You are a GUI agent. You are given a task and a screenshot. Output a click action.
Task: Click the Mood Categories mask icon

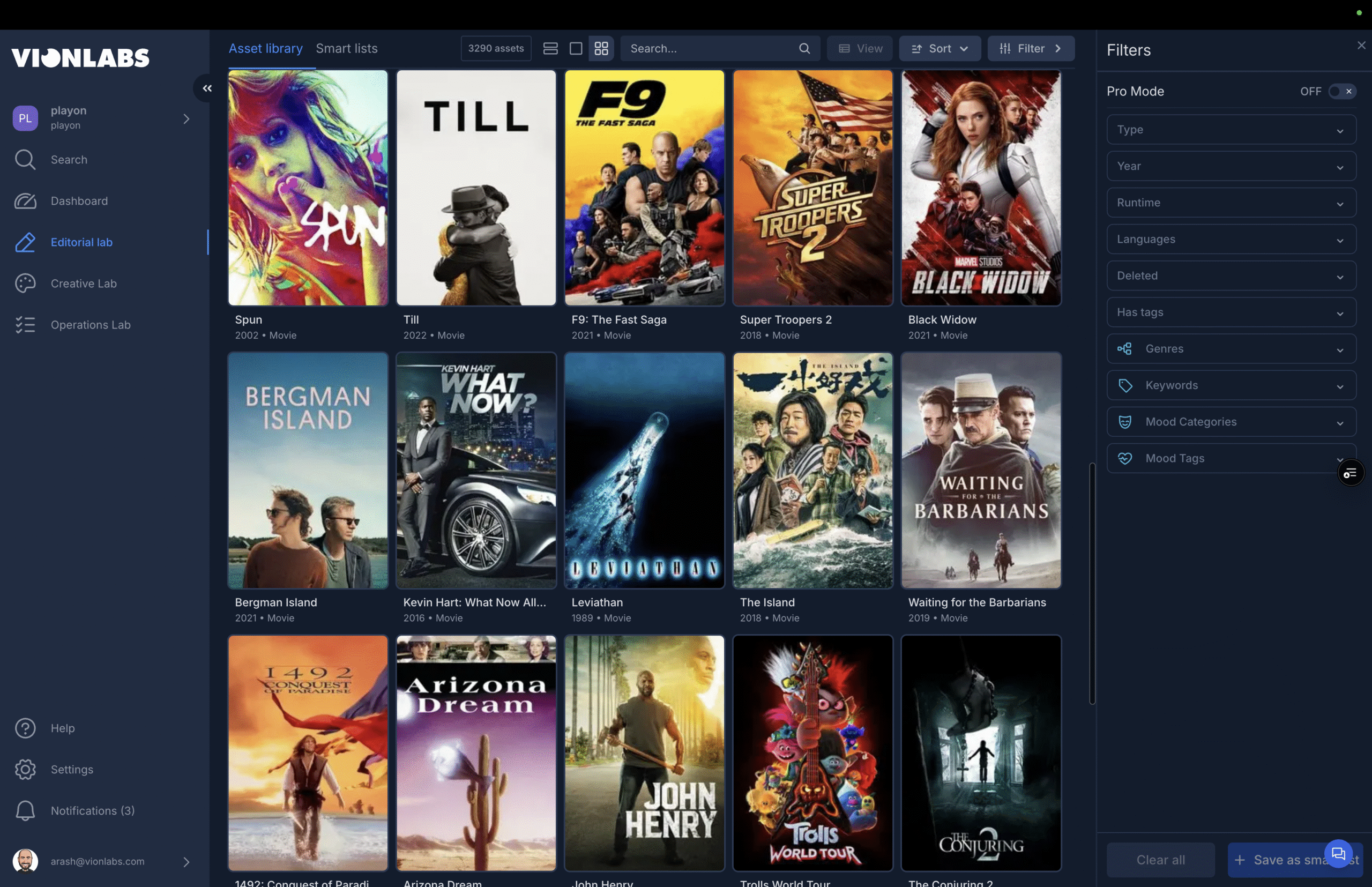(1124, 422)
